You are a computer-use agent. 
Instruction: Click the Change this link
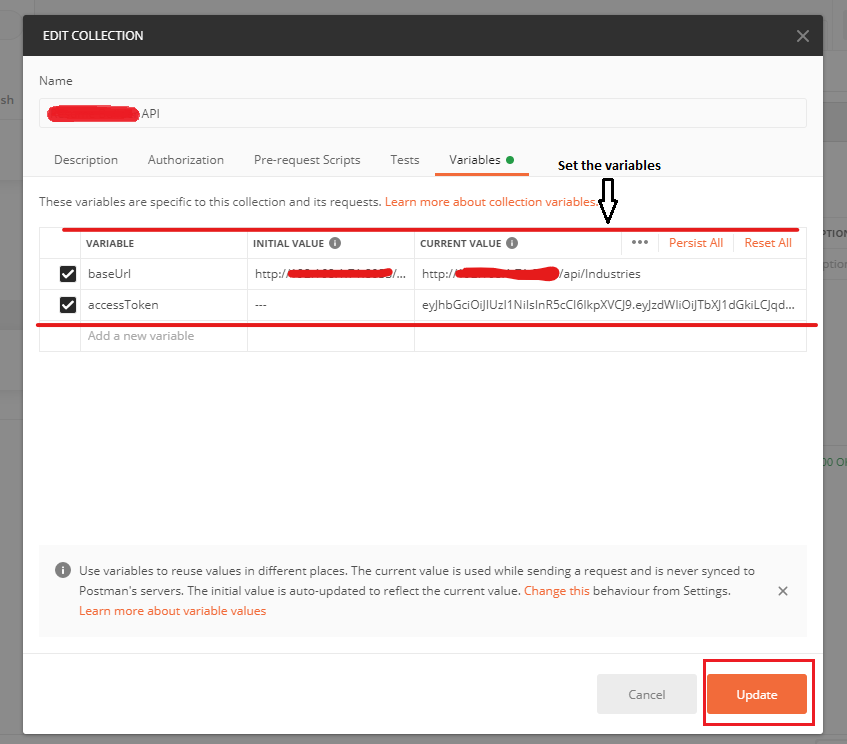pyautogui.click(x=556, y=591)
